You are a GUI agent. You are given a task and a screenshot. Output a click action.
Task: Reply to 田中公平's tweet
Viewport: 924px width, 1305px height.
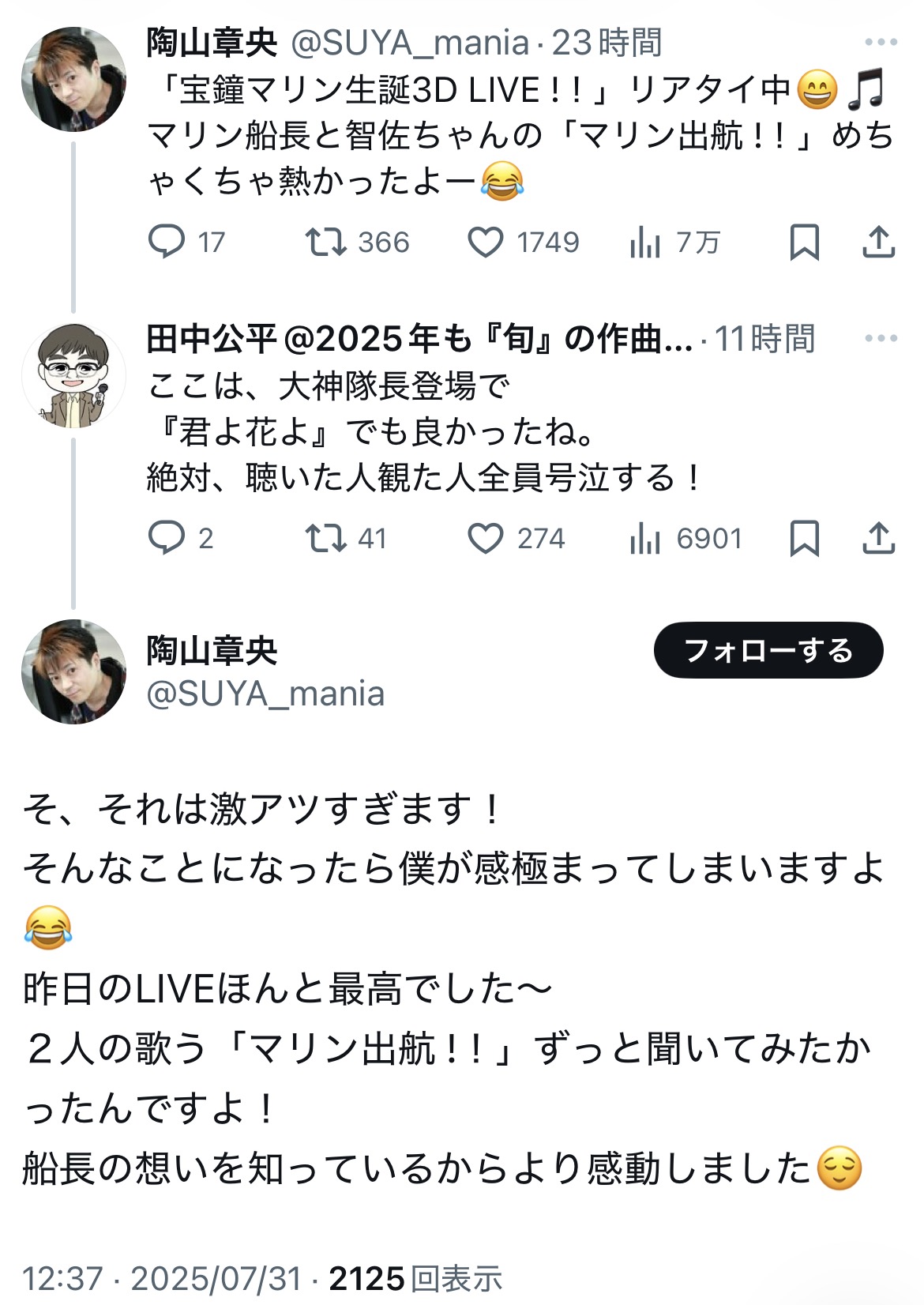(167, 538)
